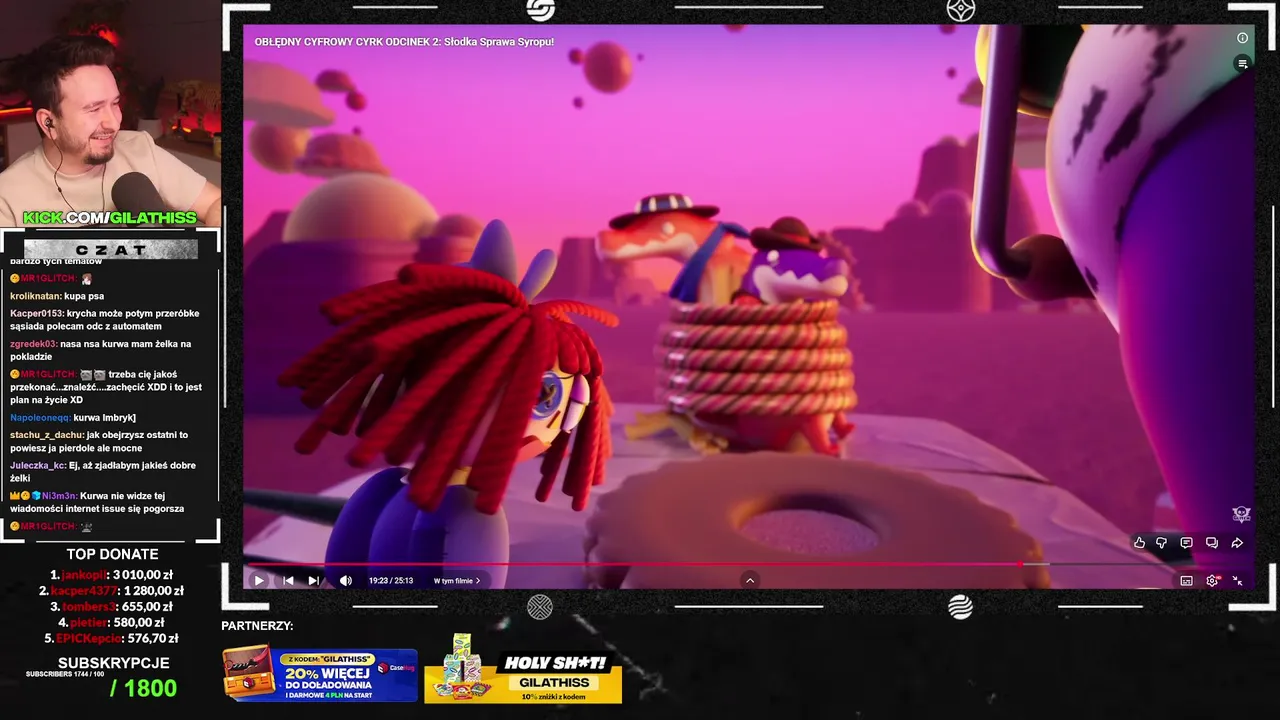This screenshot has width=1280, height=720.
Task: Click top donor jankopl1 3 010,00 zł
Action: (x=112, y=575)
